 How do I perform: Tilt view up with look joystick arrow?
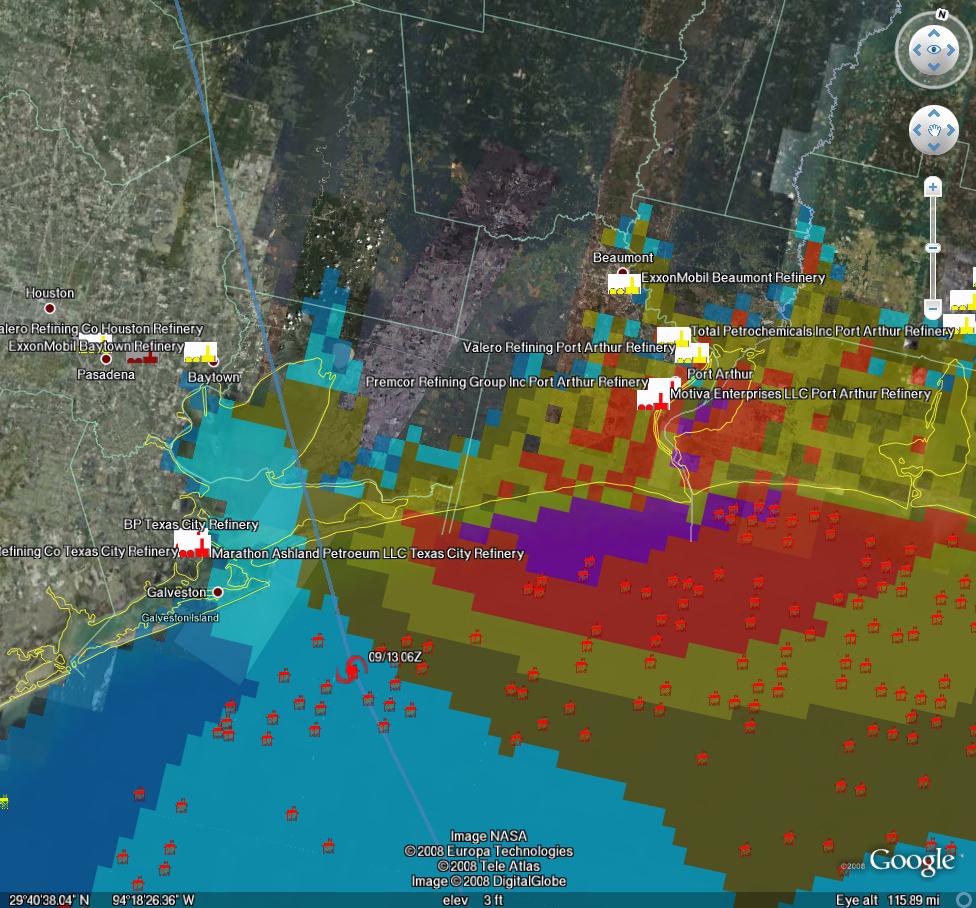point(934,33)
